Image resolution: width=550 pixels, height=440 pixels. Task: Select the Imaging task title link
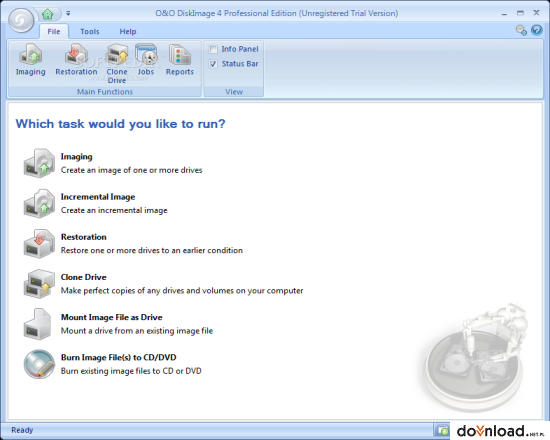tap(76, 156)
